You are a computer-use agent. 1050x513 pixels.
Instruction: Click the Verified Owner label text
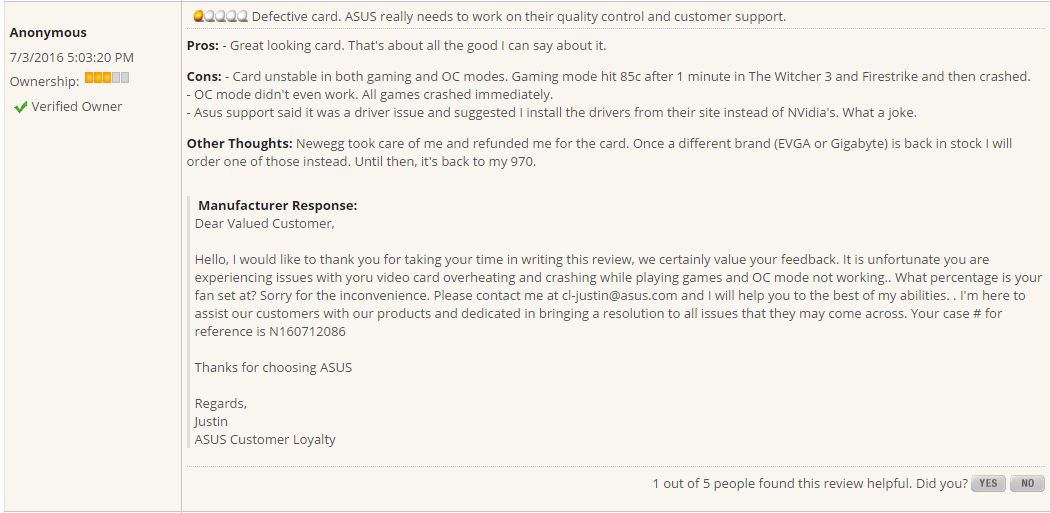click(76, 106)
